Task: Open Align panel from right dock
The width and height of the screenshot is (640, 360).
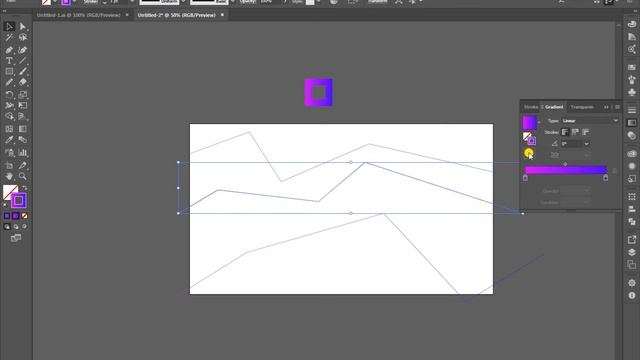Action: coord(632,209)
